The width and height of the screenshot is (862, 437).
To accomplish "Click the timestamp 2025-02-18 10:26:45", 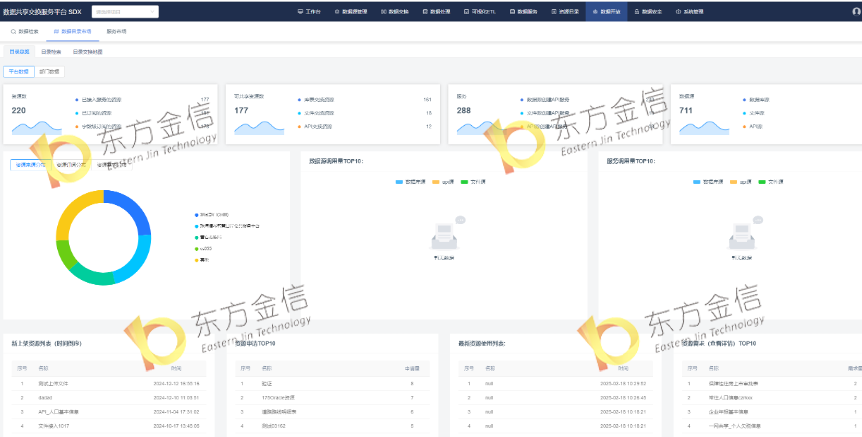I will [623, 397].
